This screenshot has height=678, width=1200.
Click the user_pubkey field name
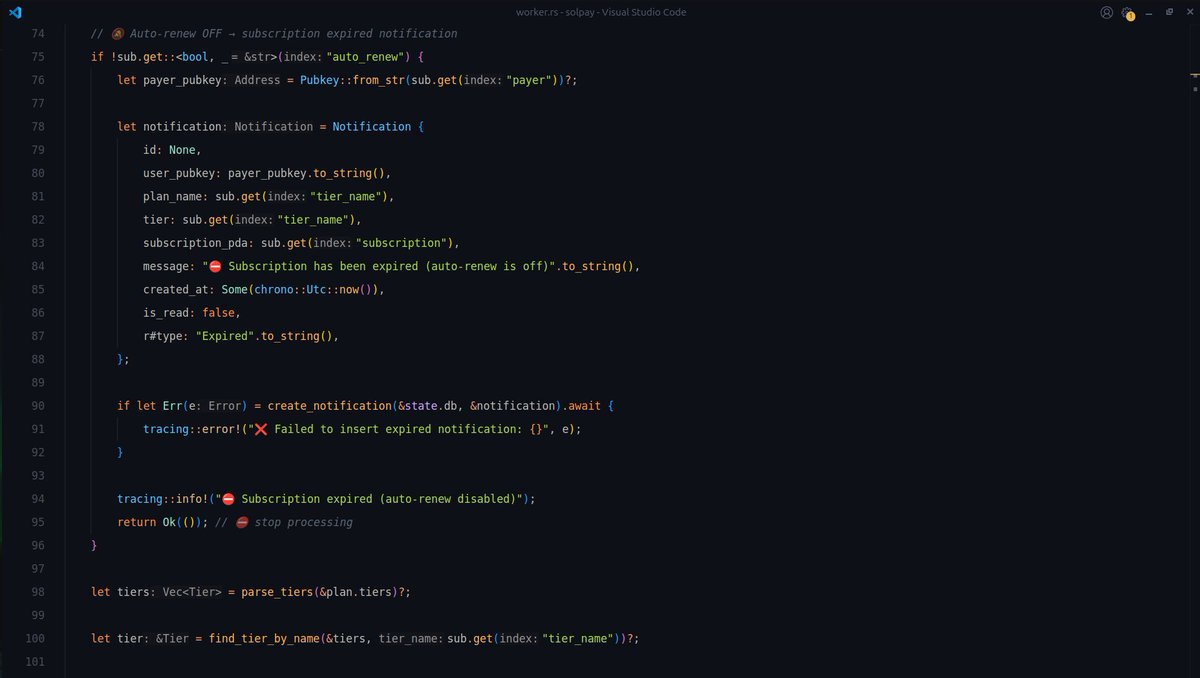(x=179, y=173)
